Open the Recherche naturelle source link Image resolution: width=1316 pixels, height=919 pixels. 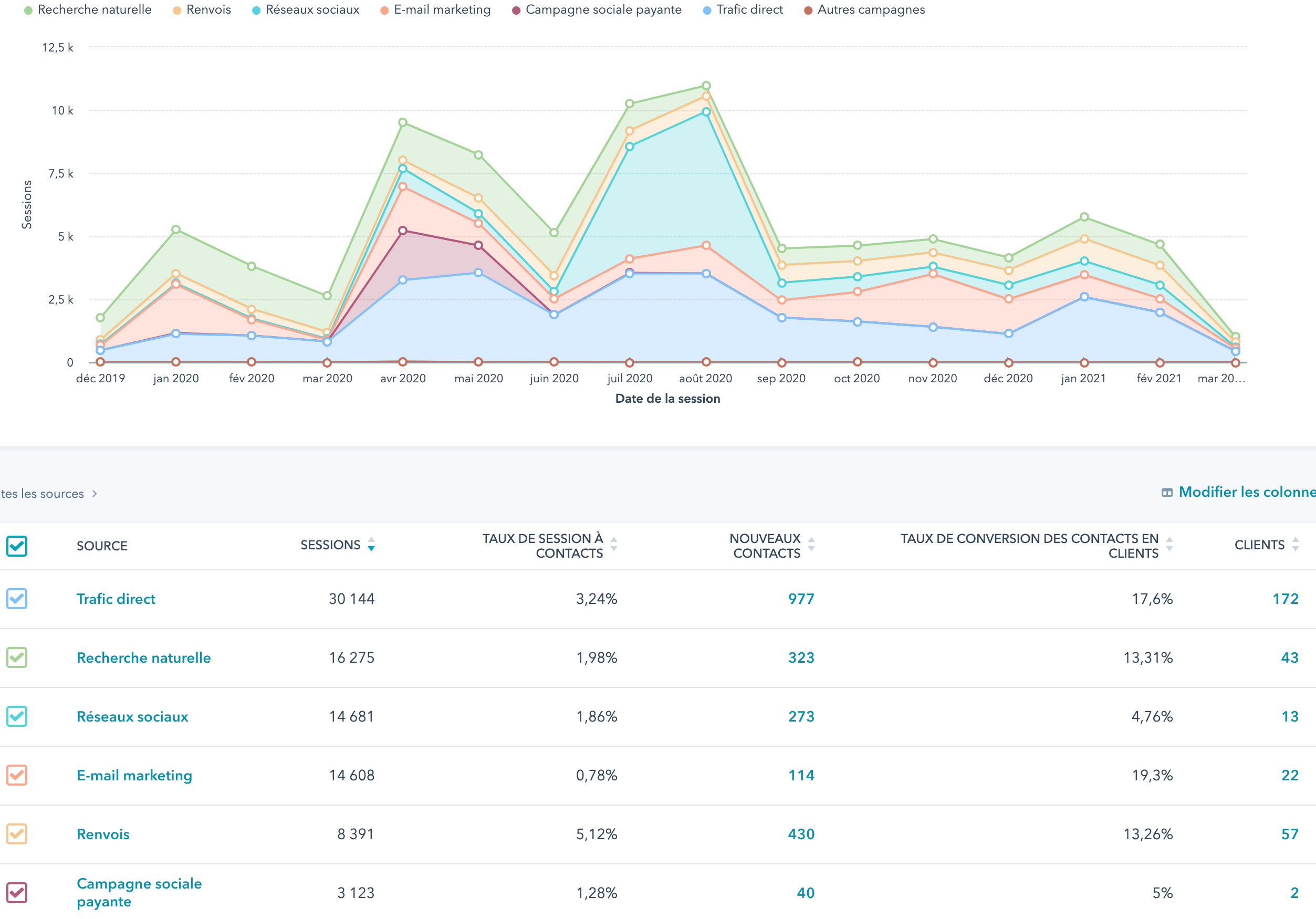[144, 657]
